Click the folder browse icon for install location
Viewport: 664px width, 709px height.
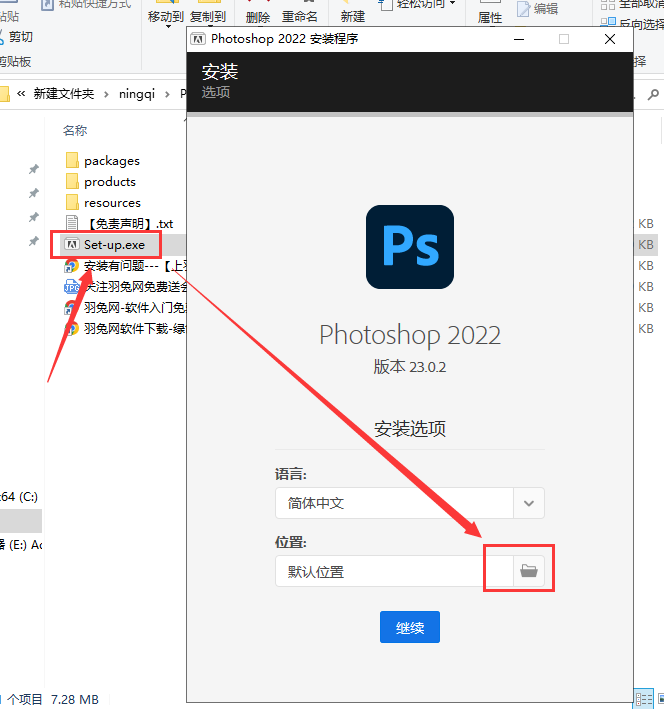tap(529, 571)
